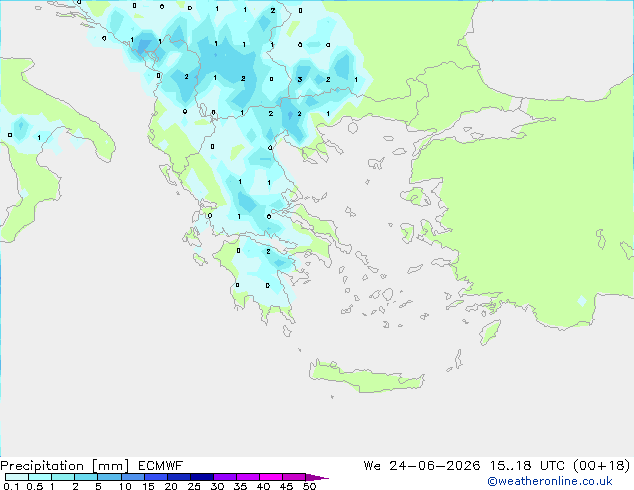The width and height of the screenshot is (634, 490).
Task: Click the 'We 24-06-2026' date text
Action: (422, 466)
